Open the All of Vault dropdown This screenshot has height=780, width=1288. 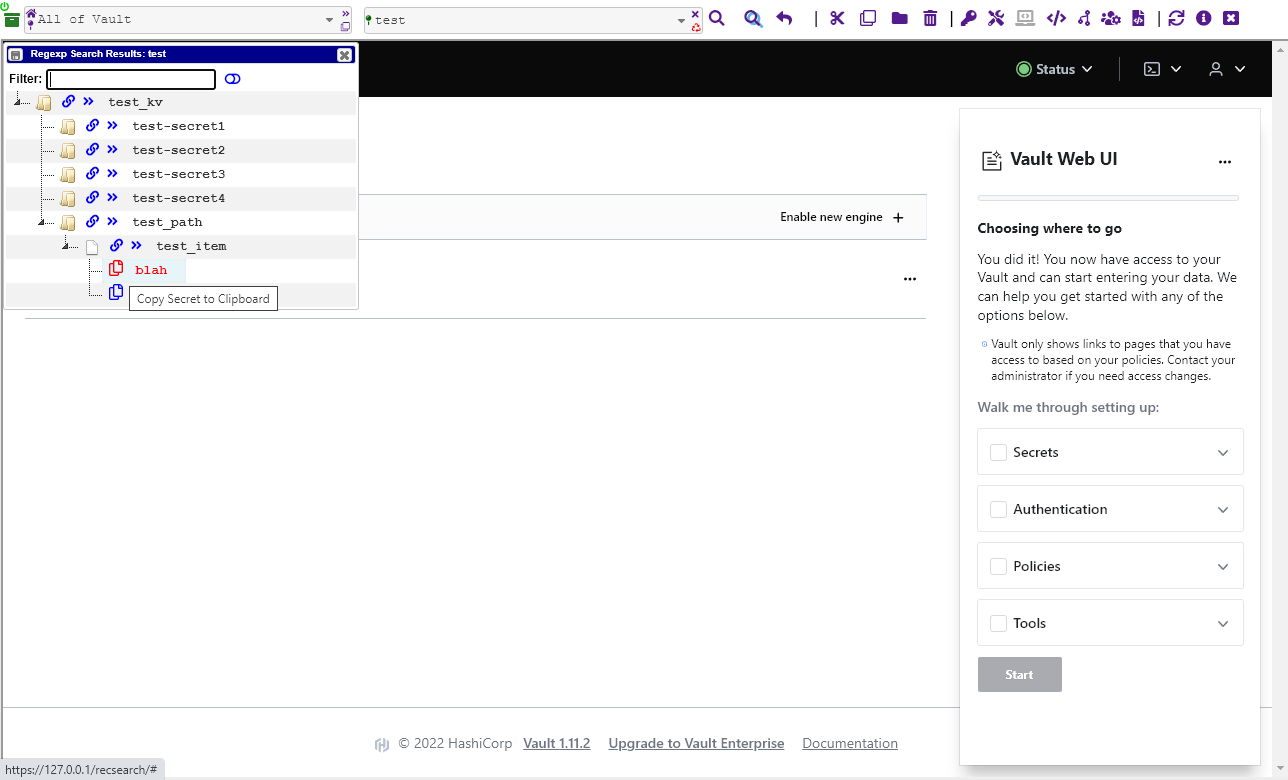coord(330,20)
